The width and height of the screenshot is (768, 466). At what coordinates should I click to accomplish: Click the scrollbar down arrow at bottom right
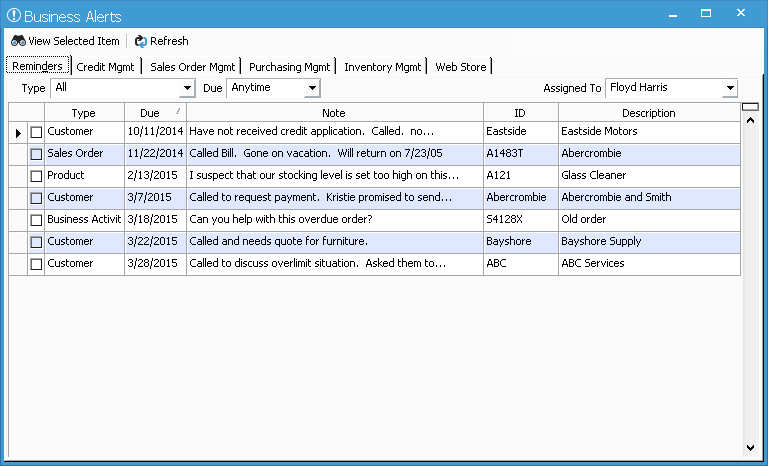click(750, 448)
